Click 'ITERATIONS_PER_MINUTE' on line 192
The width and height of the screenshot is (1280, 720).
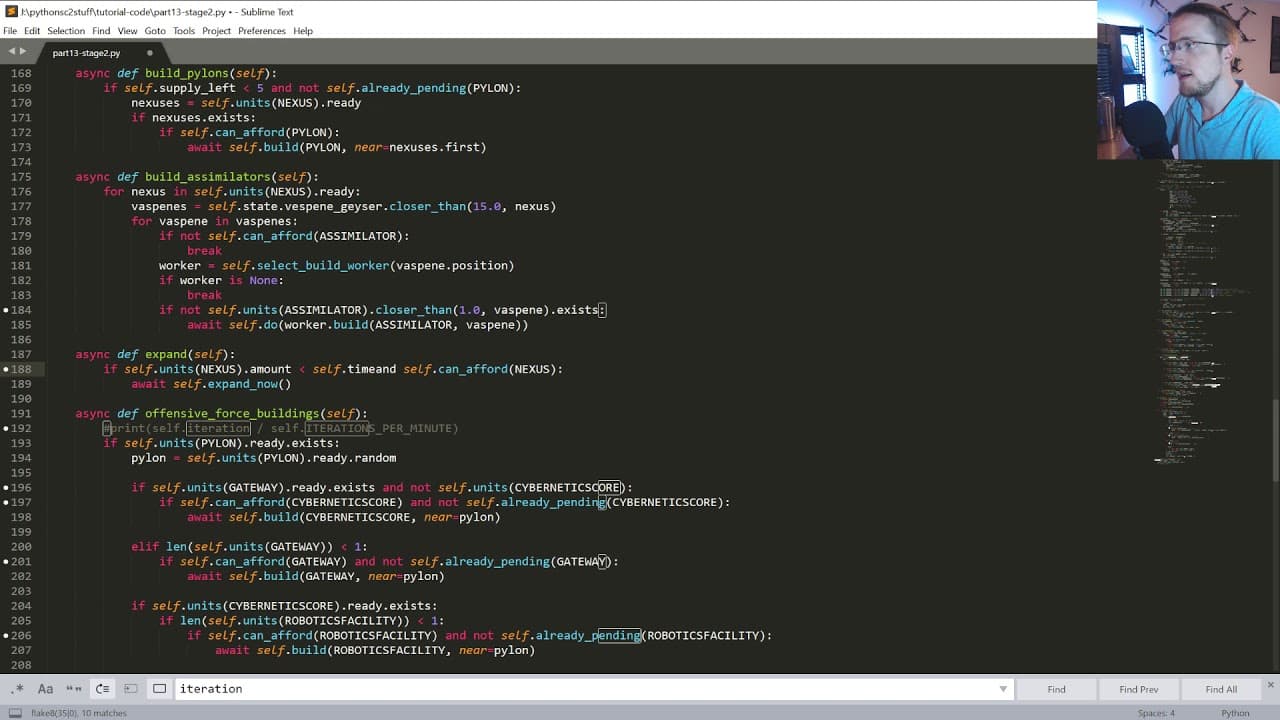pyautogui.click(x=381, y=428)
